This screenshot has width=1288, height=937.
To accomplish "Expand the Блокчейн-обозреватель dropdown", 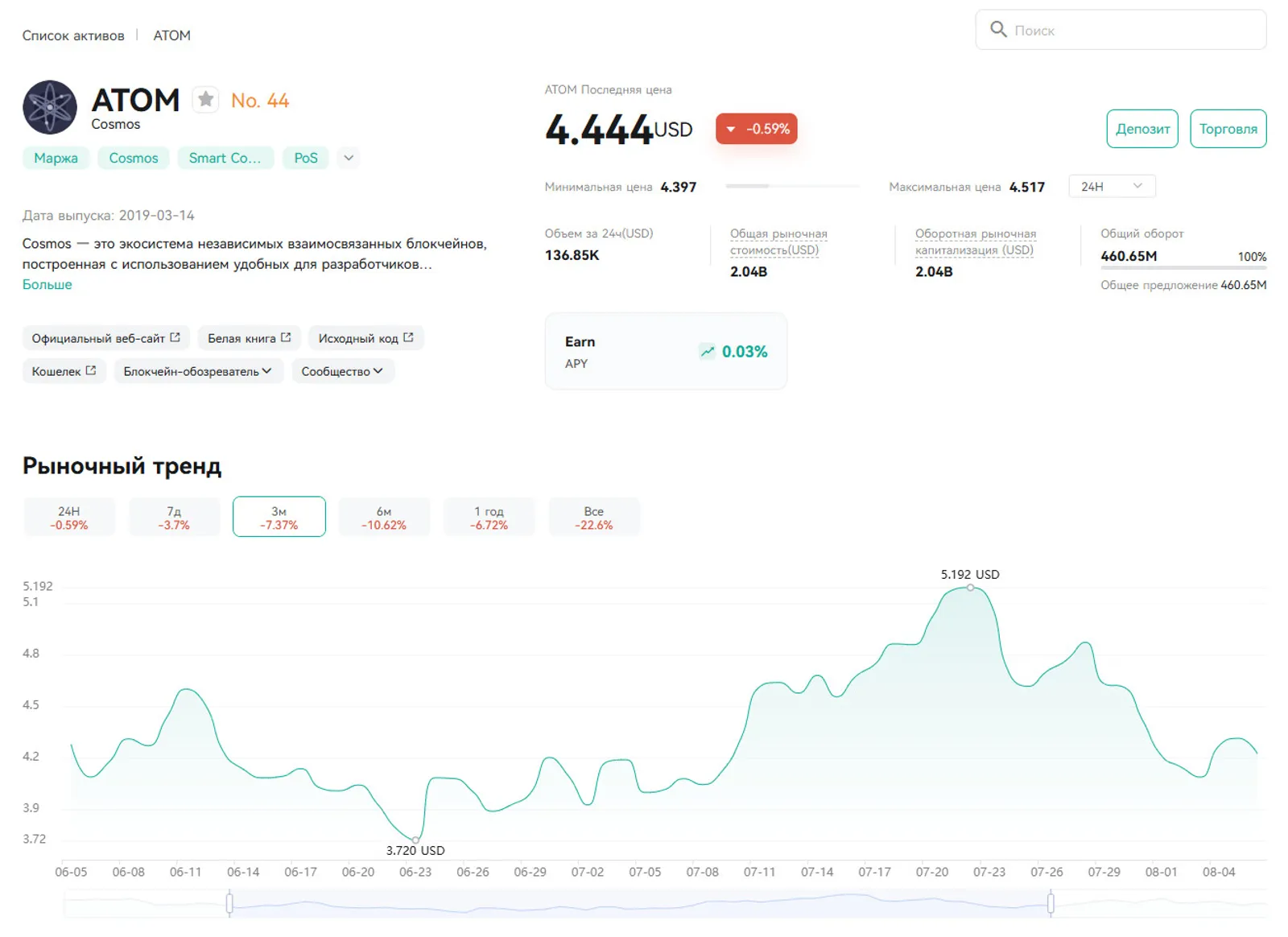I will point(198,371).
